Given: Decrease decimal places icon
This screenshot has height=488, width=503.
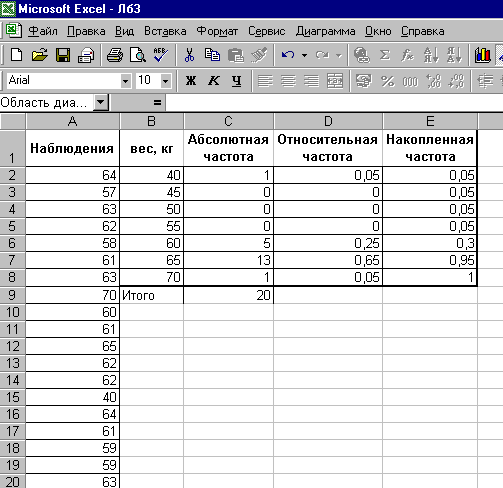Looking at the screenshot, I should (456, 81).
